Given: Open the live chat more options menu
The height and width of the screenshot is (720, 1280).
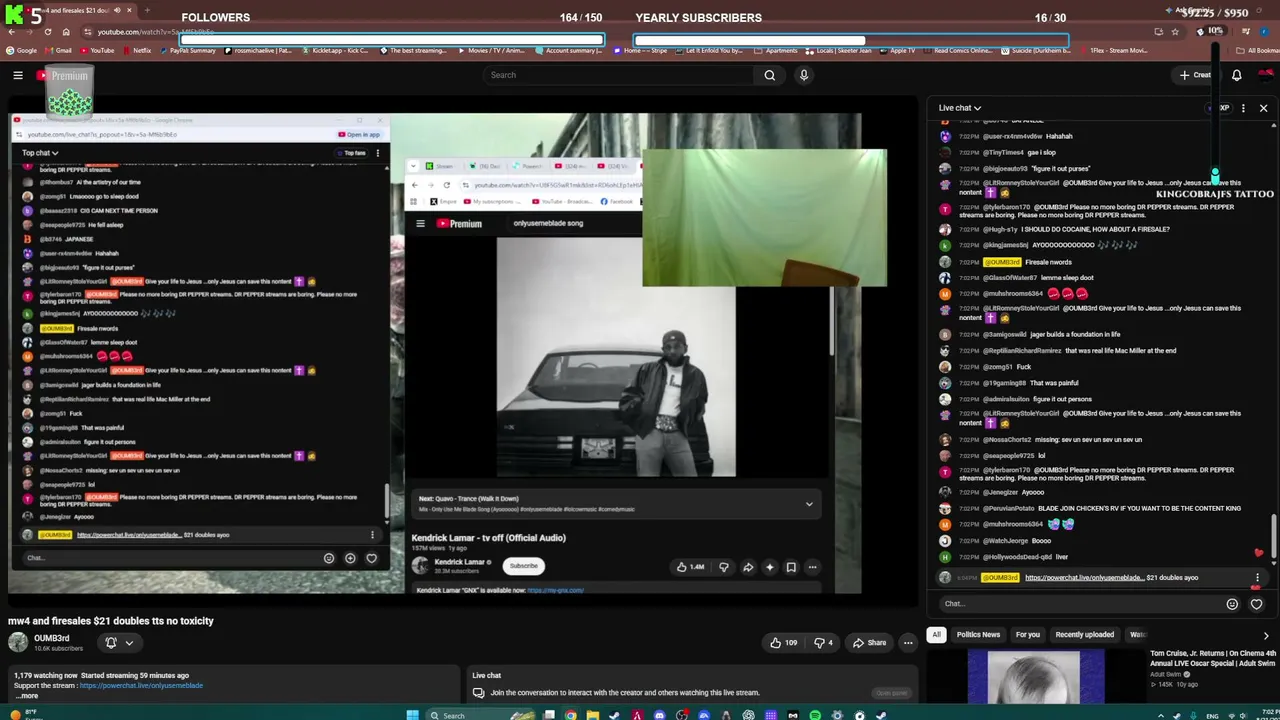Looking at the screenshot, I should [1243, 108].
